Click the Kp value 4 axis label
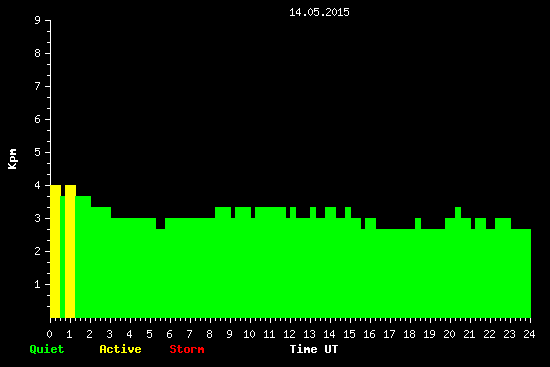Viewport: 550px width, 367px height. (38, 186)
